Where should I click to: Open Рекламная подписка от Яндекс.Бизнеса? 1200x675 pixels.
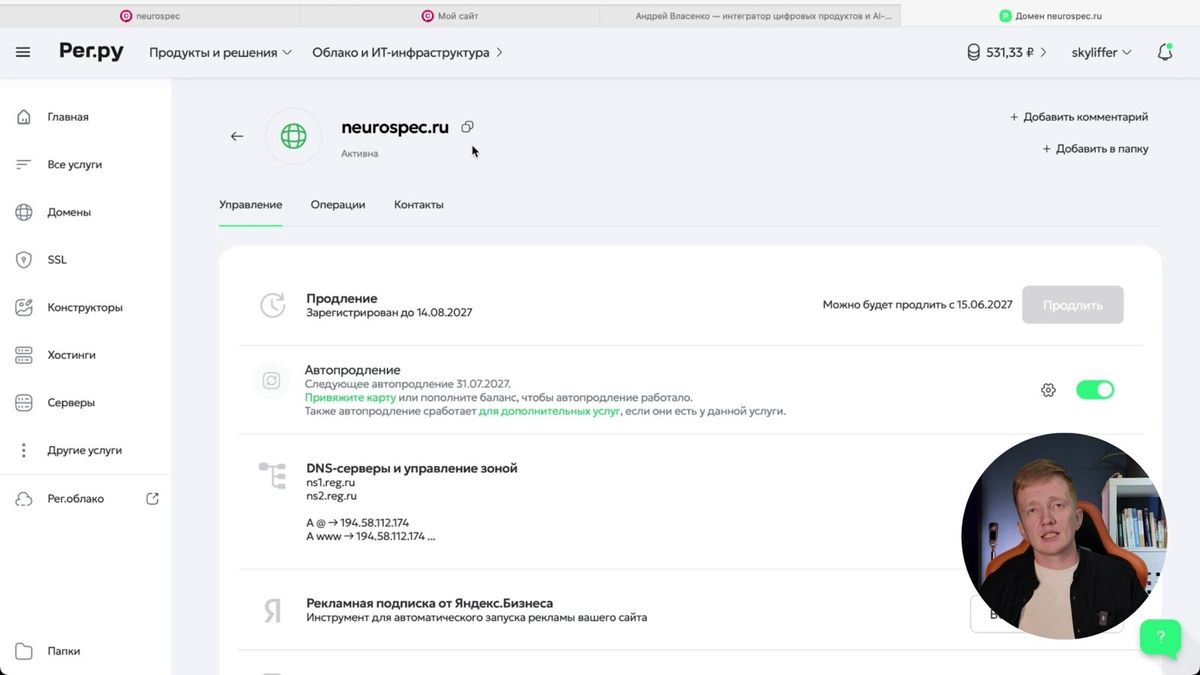click(430, 603)
